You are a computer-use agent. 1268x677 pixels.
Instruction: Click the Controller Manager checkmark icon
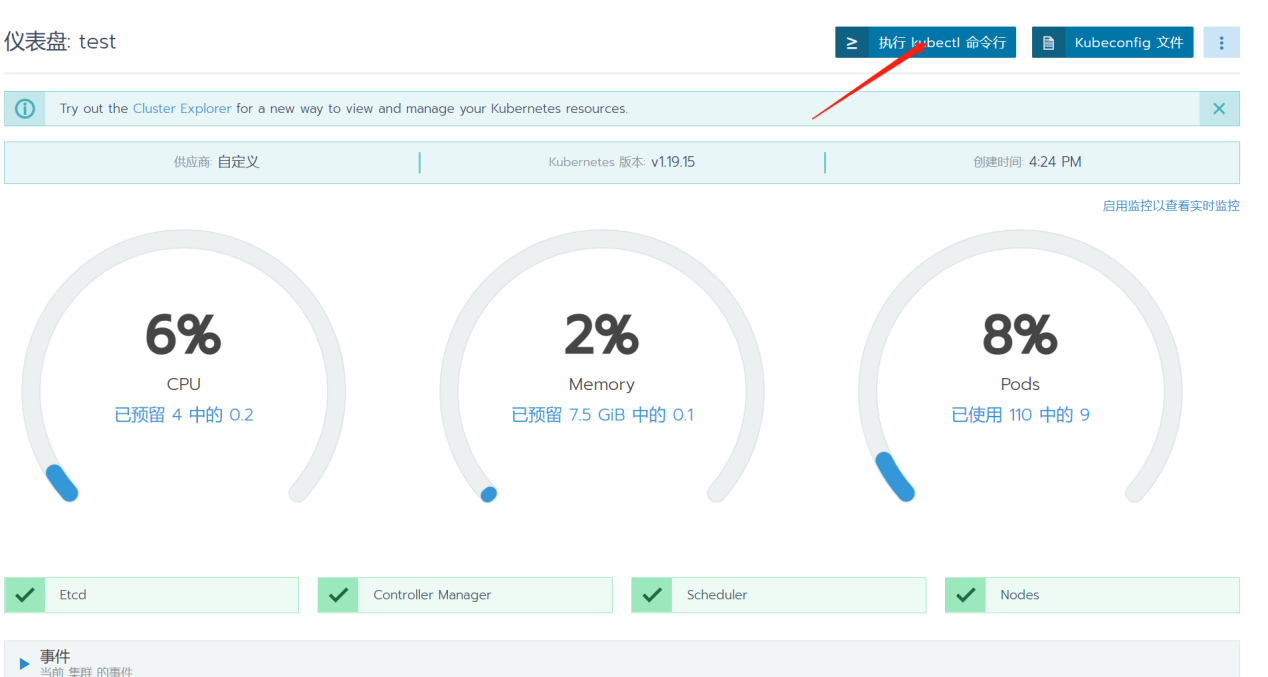pos(338,595)
